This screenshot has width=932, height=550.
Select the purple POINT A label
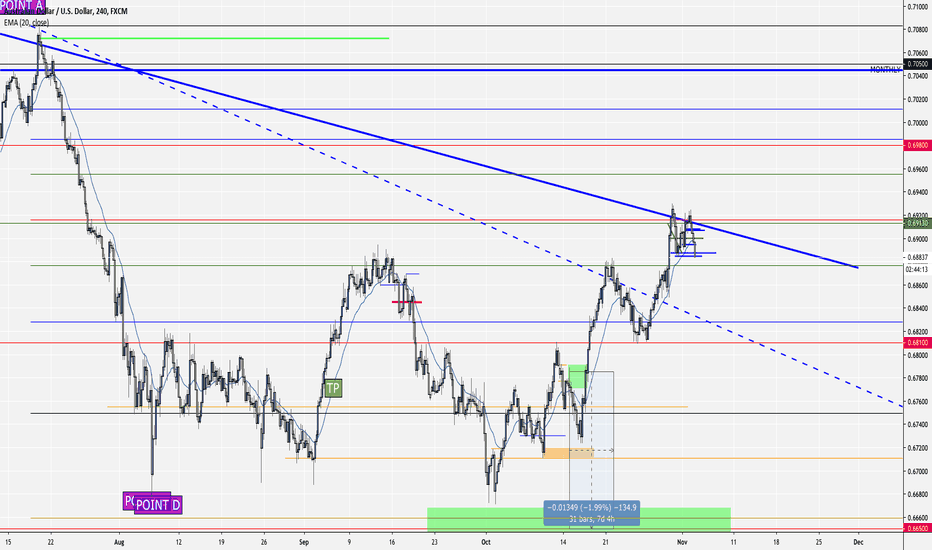coord(23,5)
